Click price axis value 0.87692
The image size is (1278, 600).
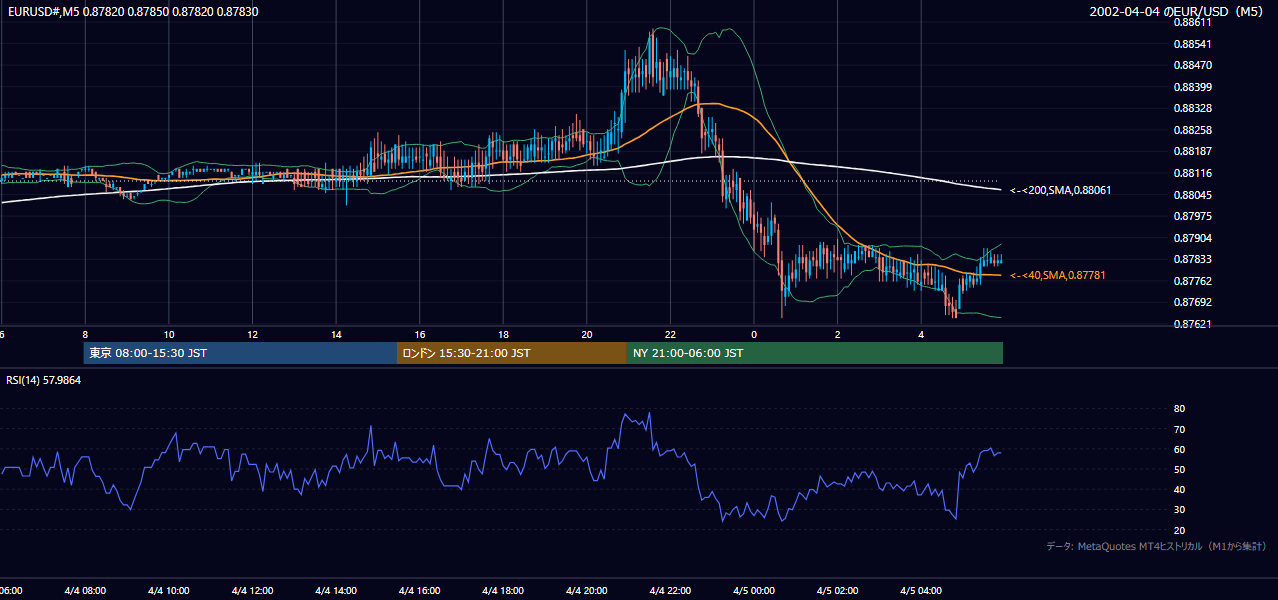1193,302
